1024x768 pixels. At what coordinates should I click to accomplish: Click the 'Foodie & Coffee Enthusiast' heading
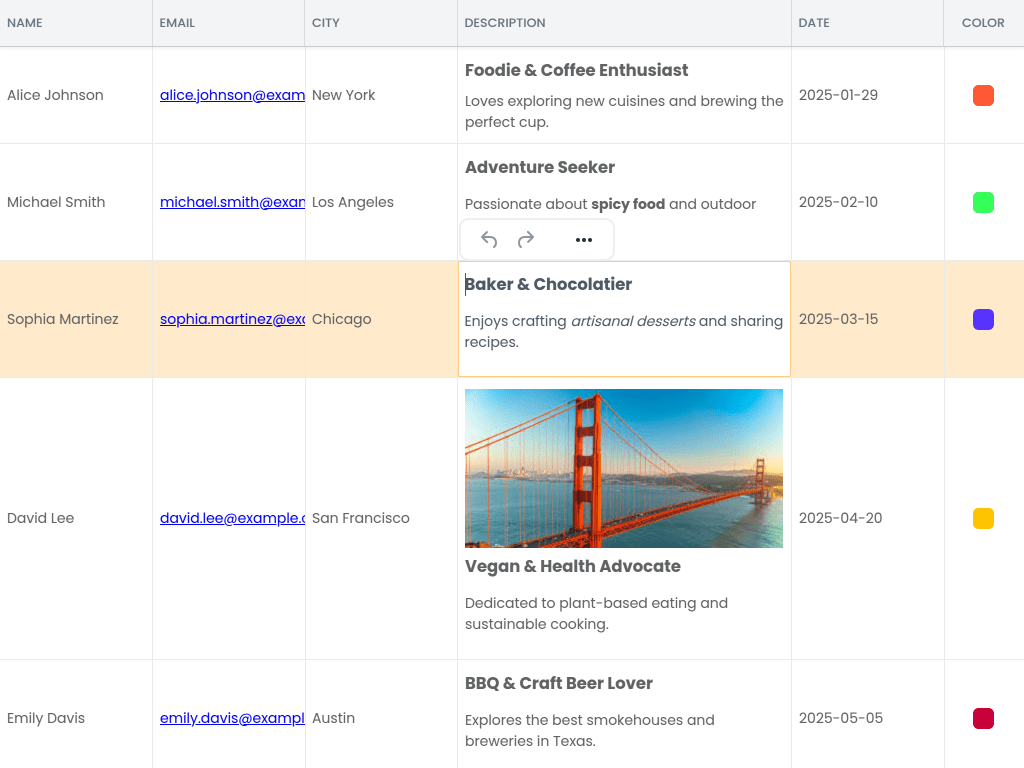pos(577,71)
